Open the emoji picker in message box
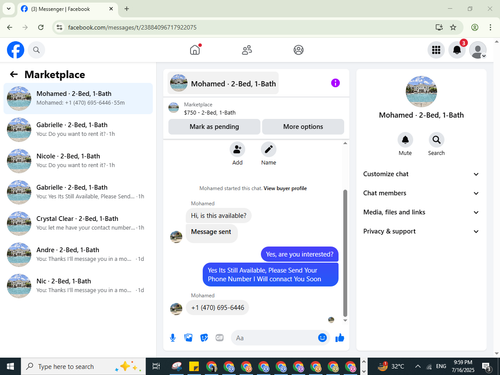Viewport: 500px width, 375px height. click(x=322, y=338)
